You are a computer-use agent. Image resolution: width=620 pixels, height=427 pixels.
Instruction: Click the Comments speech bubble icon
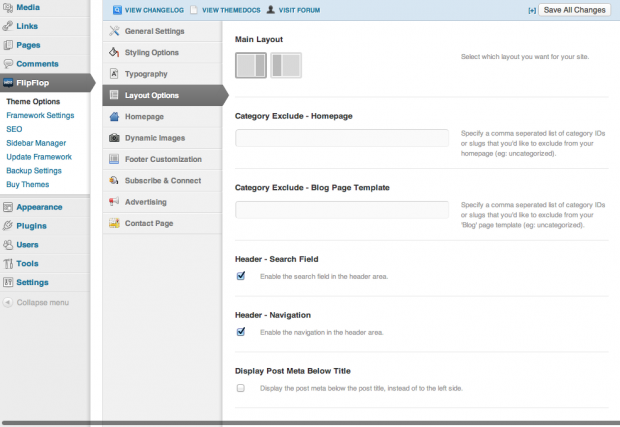tap(8, 64)
